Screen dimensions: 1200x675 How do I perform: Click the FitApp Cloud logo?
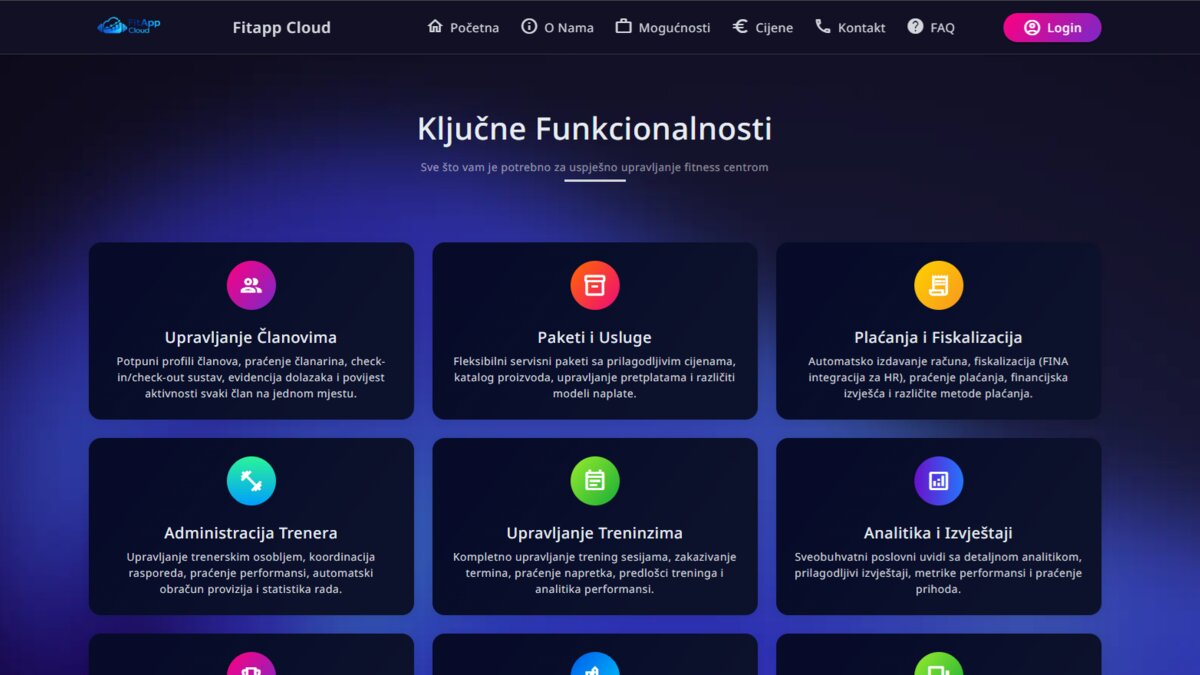click(x=129, y=26)
